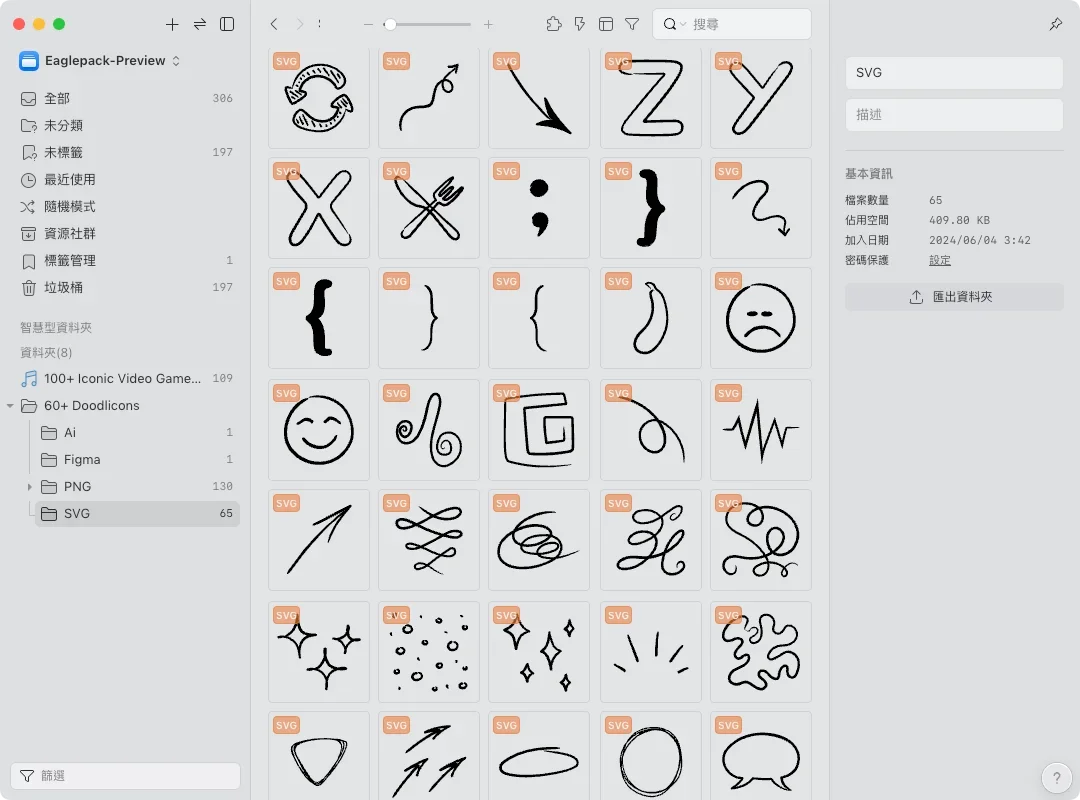Open the Eaglepack-Preview library switcher
The image size is (1080, 800).
100,61
